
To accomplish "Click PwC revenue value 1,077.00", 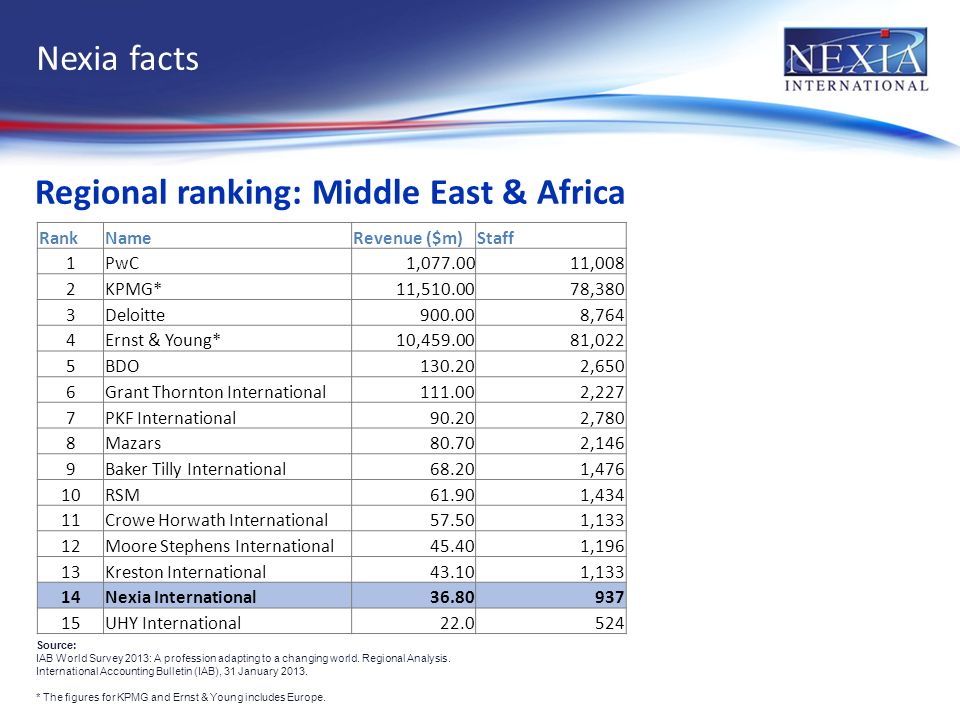I will click(x=441, y=263).
